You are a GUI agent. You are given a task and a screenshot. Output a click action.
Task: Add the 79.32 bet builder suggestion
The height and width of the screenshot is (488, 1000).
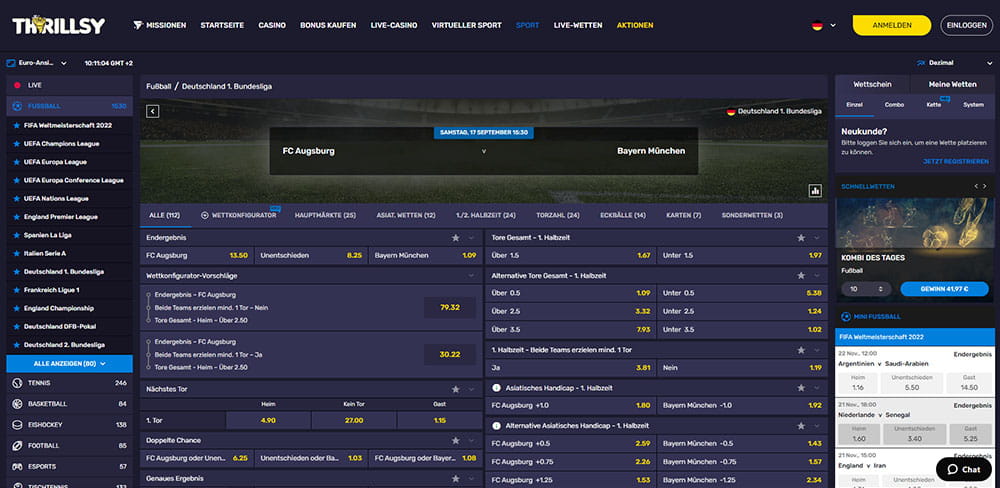point(450,307)
